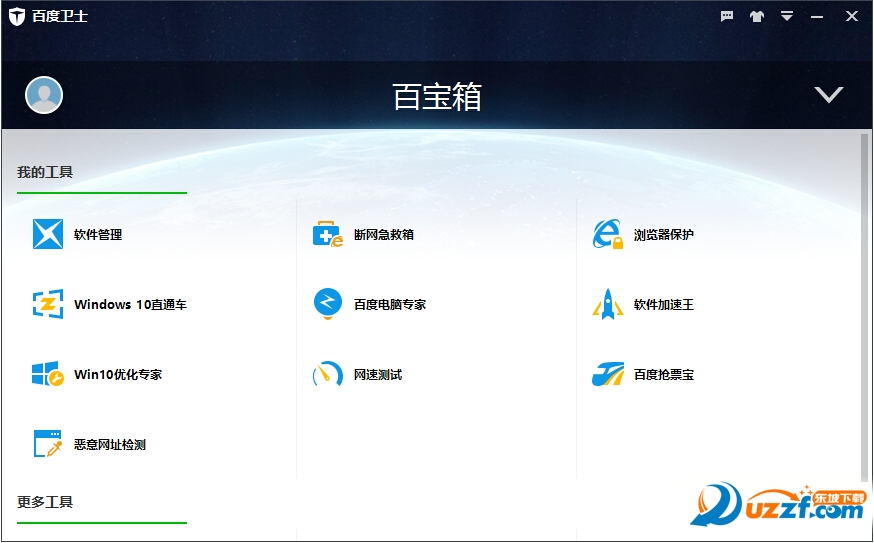This screenshot has height=543, width=874.
Task: Select the 更多工具 section tab
Action: [x=45, y=502]
